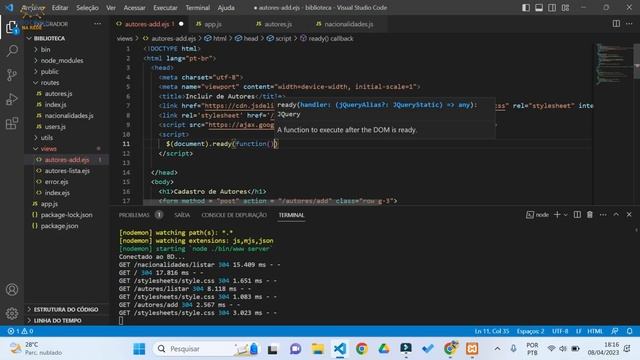This screenshot has width=640, height=360.
Task: Click the feedback icon in status bar
Action: (615, 331)
